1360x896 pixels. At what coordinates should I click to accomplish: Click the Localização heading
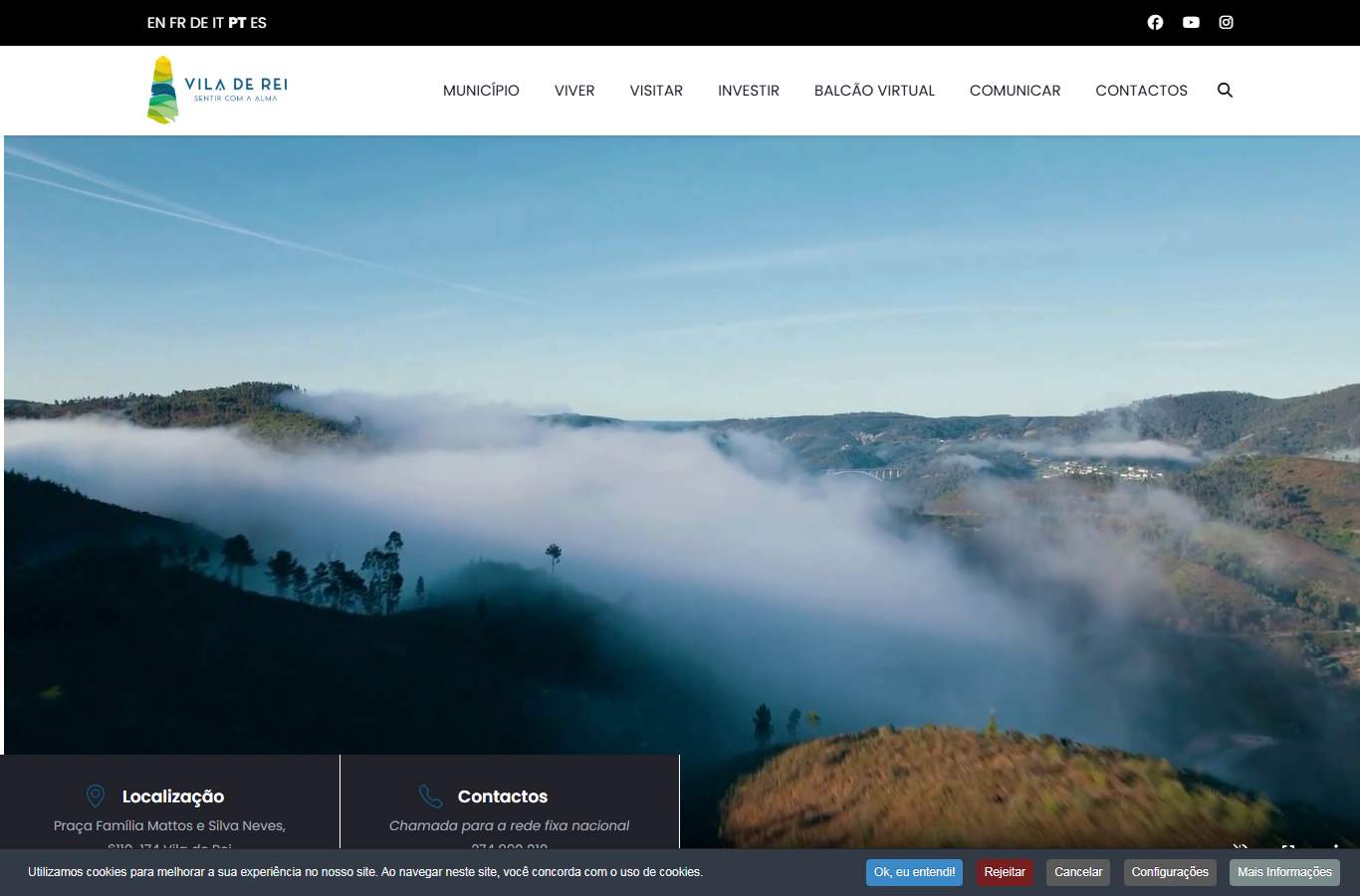[173, 796]
